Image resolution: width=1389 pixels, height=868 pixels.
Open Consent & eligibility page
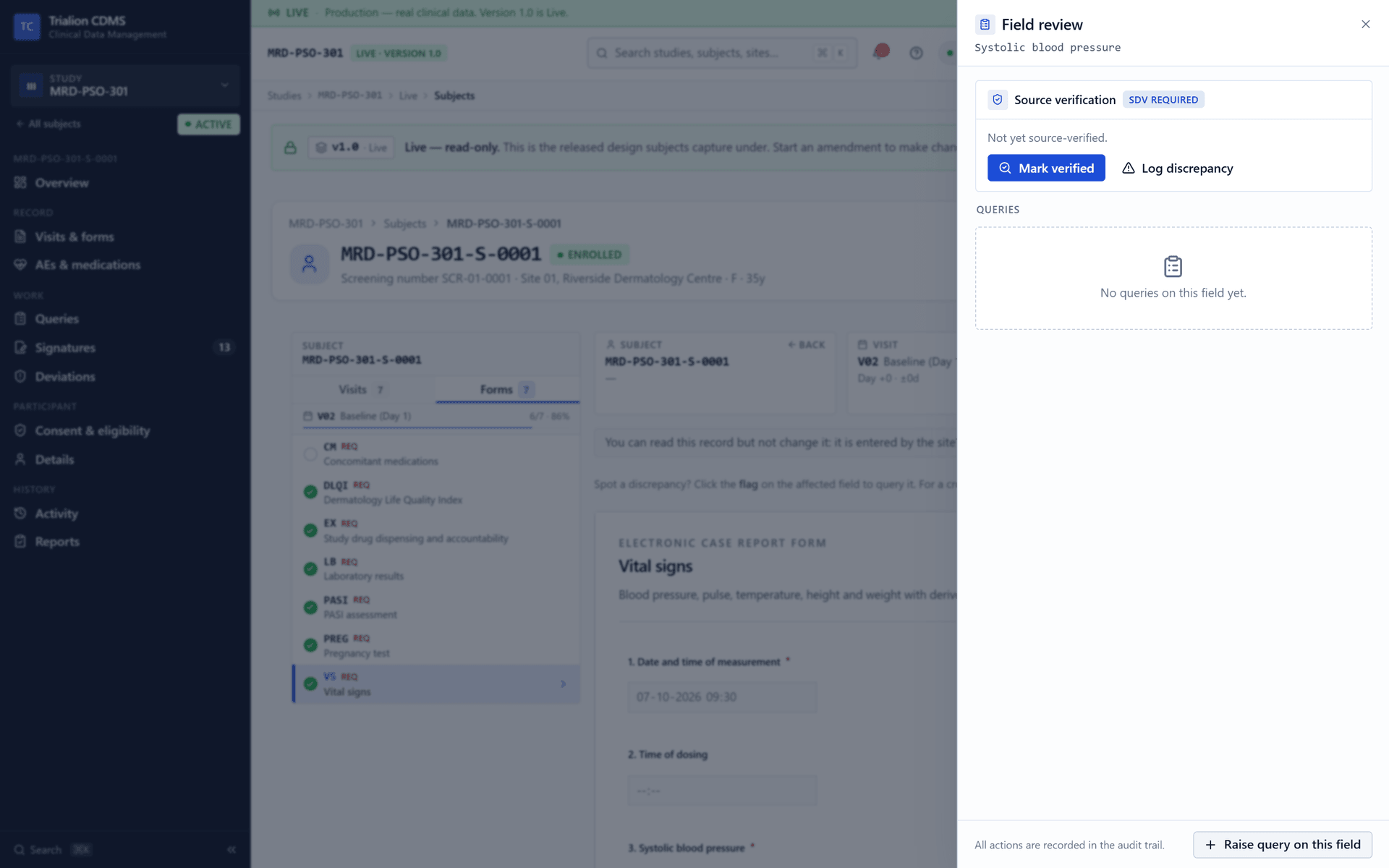[x=124, y=431]
